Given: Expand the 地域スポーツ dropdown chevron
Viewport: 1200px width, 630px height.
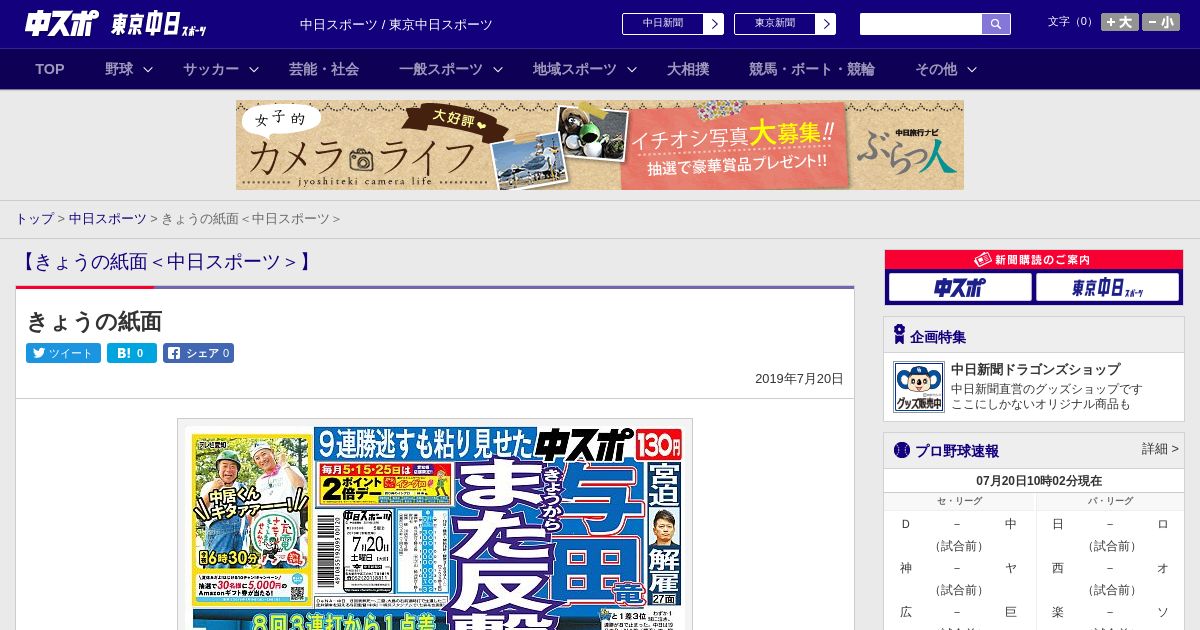Looking at the screenshot, I should (x=632, y=69).
